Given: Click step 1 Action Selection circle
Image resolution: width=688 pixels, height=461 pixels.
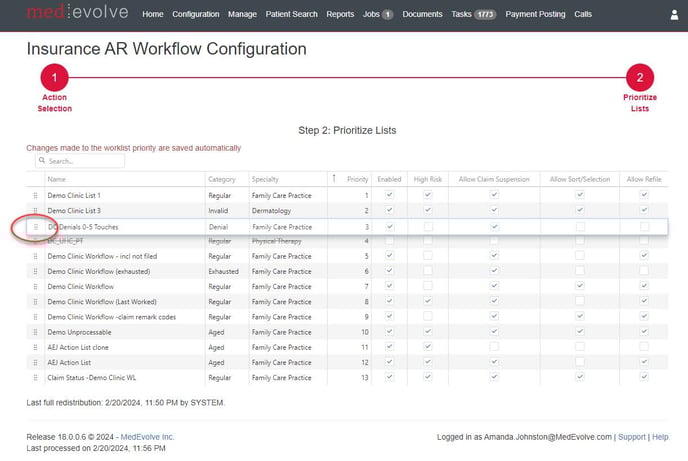Looking at the screenshot, I should [x=54, y=78].
